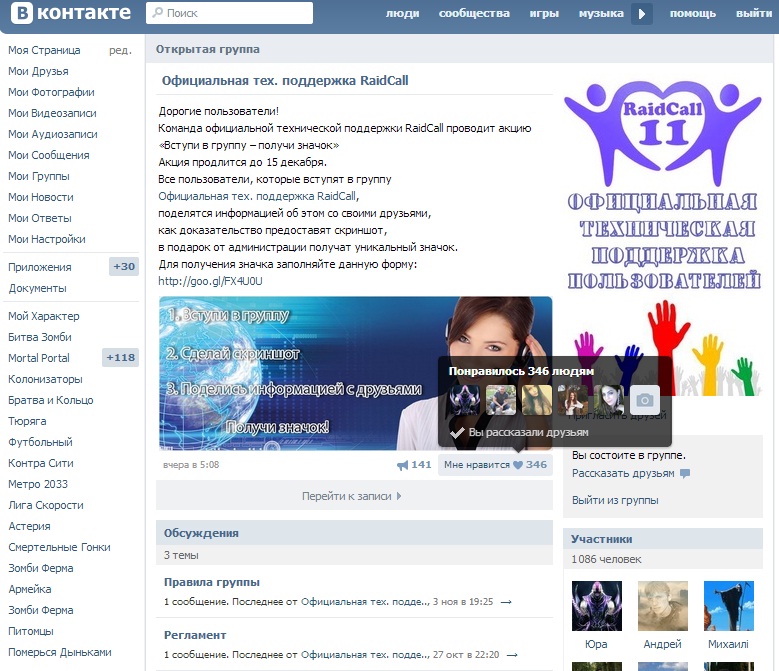Screen dimensions: 779x671
Task: Open Мои Аудиозаписи
Action: pos(53,134)
